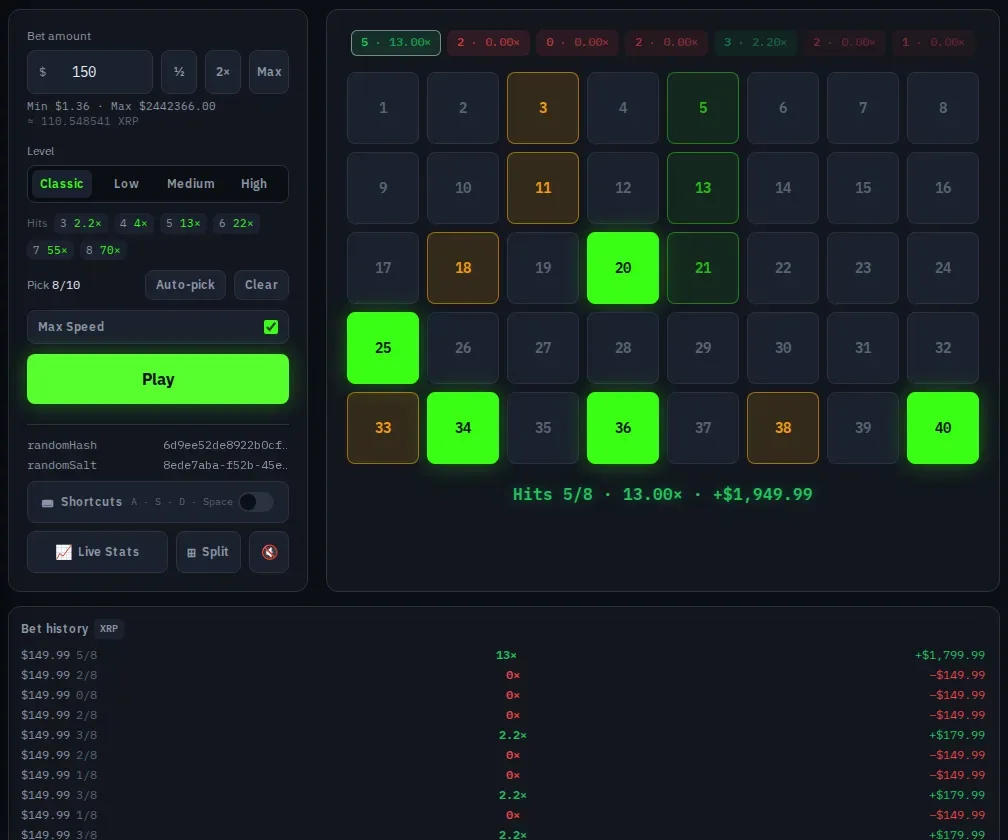Clear all picked numbers
1008x840 pixels.
click(x=261, y=285)
